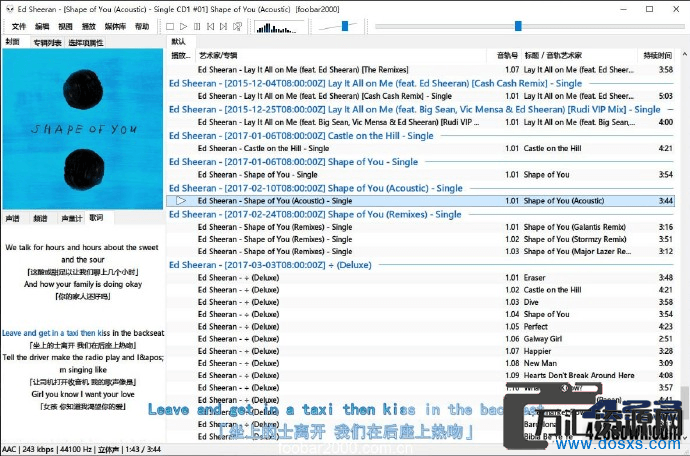Select the Dive track row
Image resolution: width=690 pixels, height=456 pixels.
(x=420, y=302)
